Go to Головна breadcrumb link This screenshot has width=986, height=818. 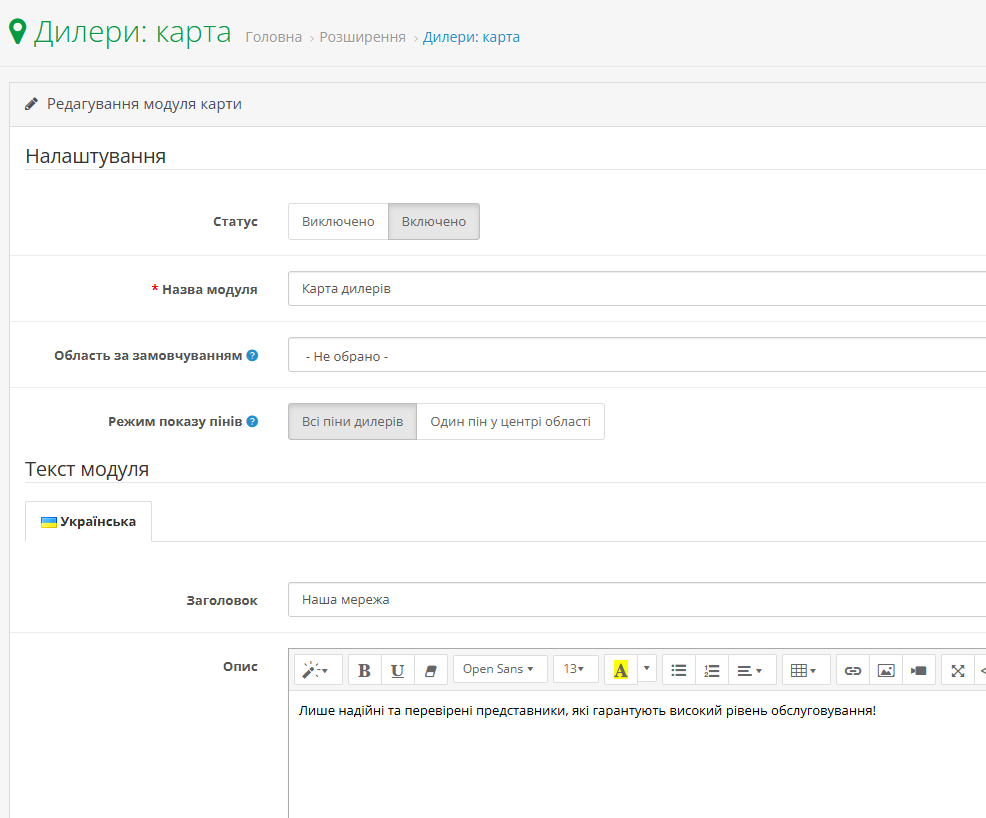[274, 37]
